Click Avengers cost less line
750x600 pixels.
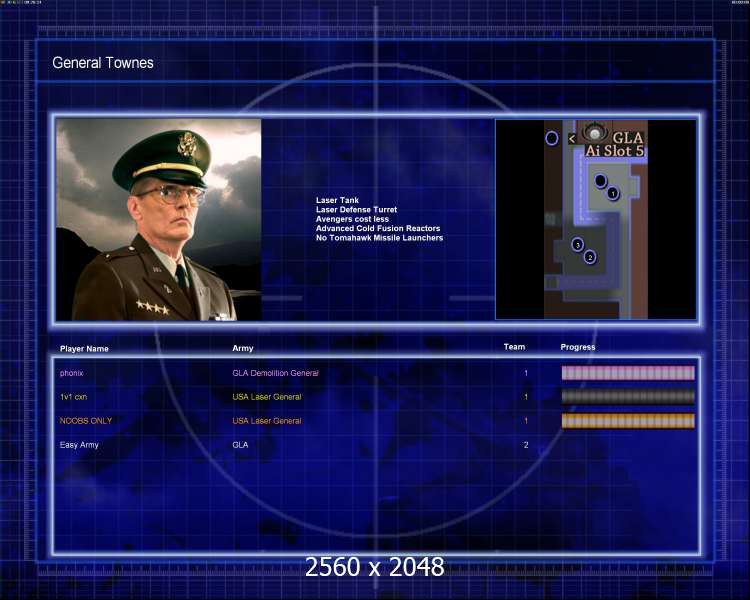coord(352,219)
